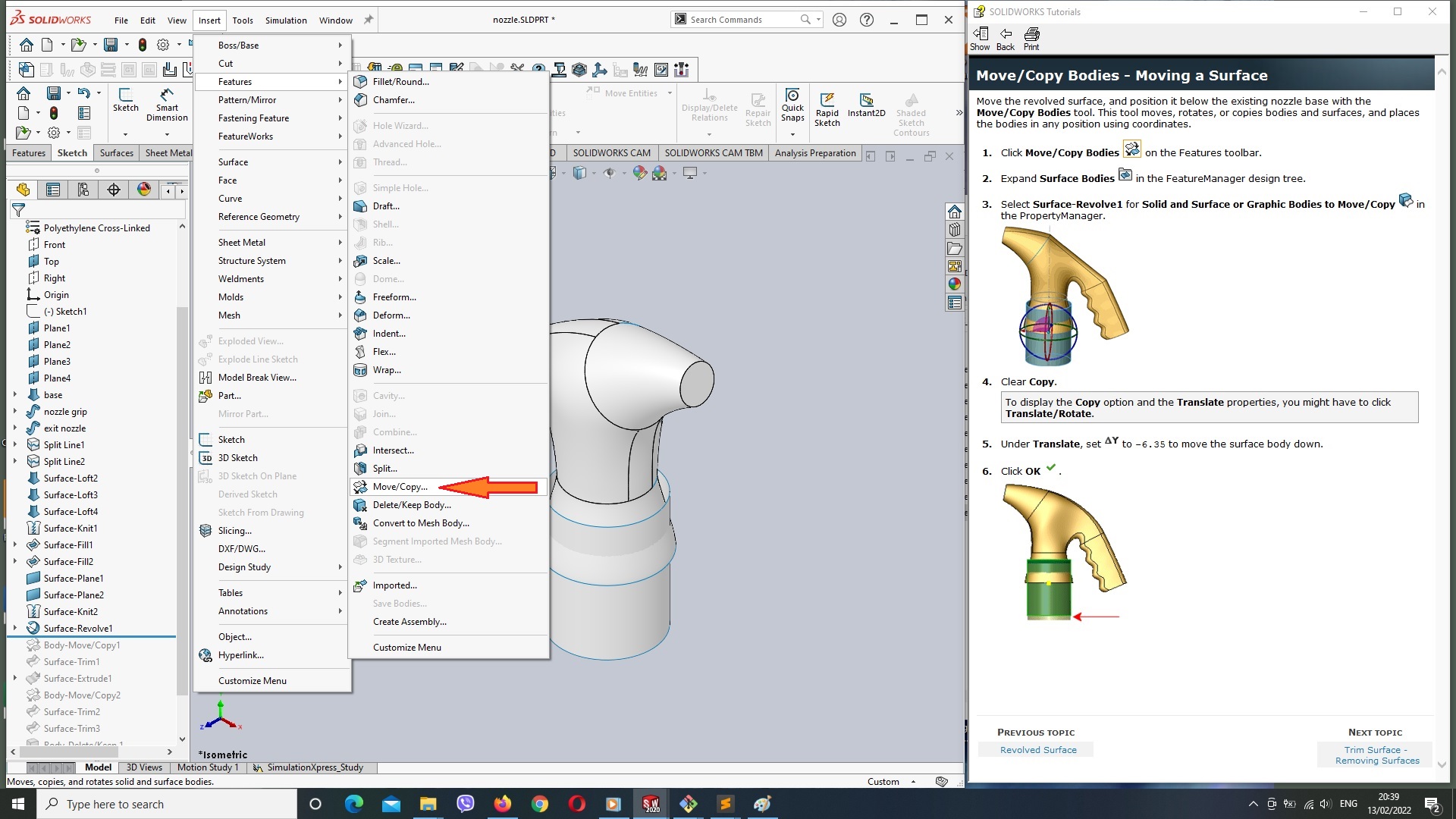Click the Move/Copy menu option

tap(399, 487)
